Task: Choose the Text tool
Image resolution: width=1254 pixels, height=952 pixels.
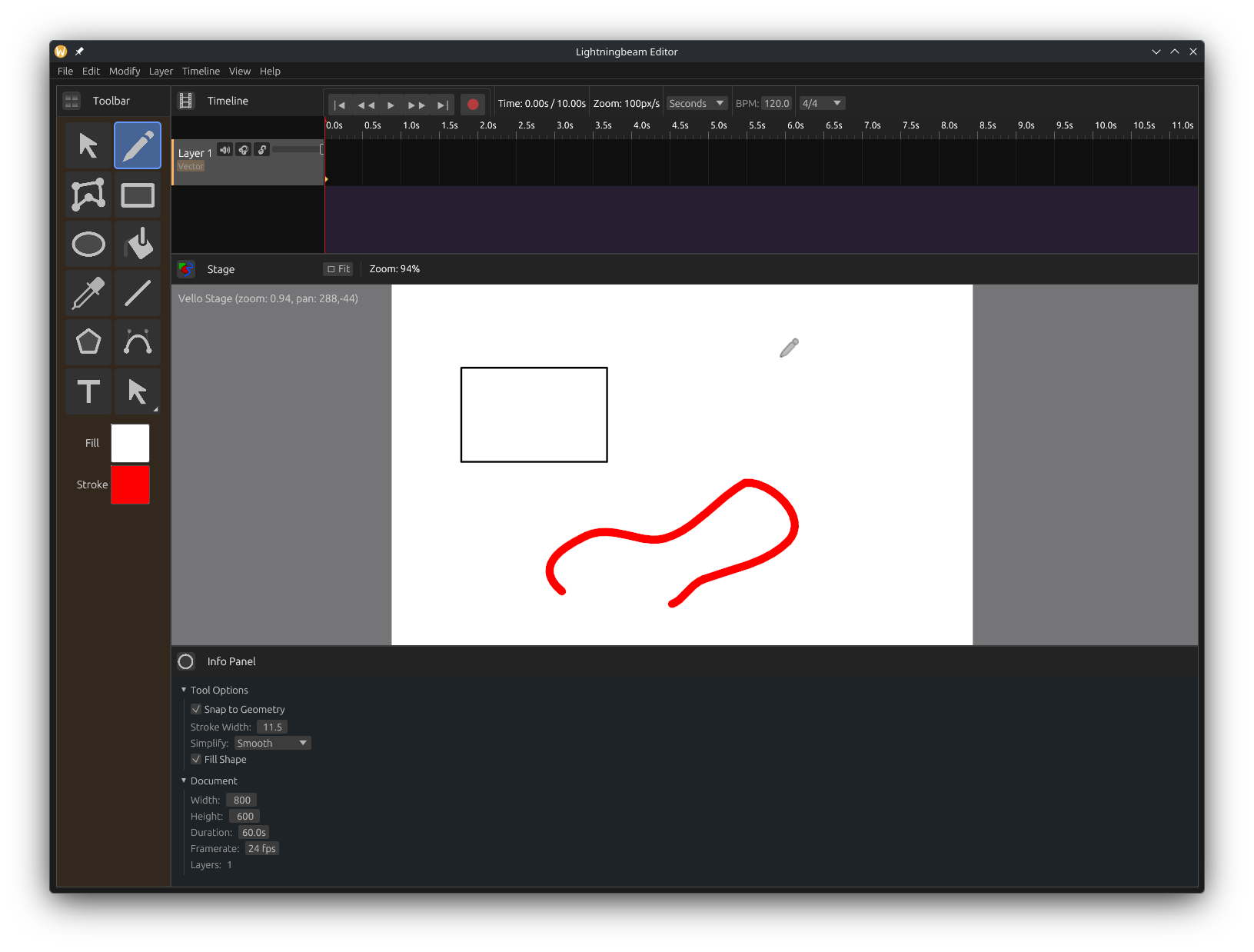Action: click(x=88, y=391)
